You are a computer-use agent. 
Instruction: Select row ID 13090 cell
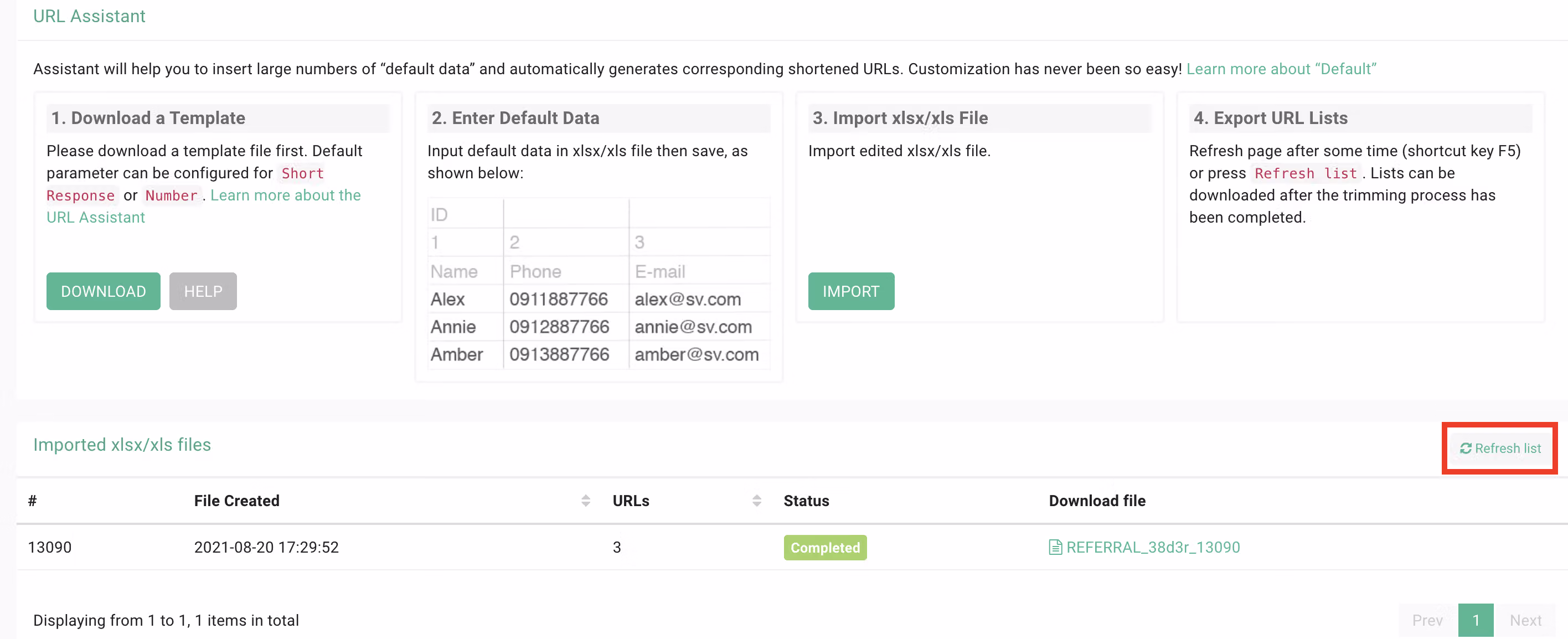pyautogui.click(x=49, y=547)
